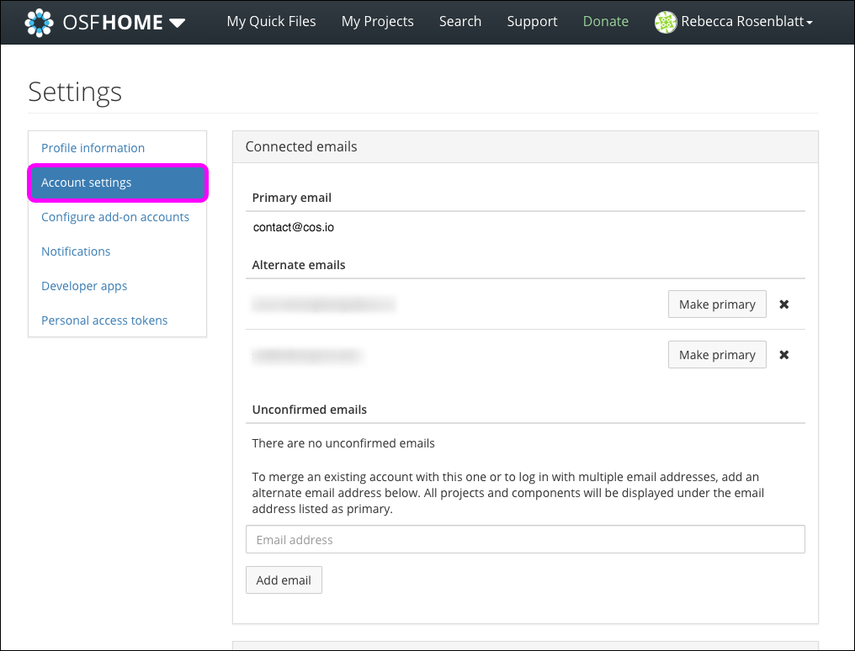Open Profile information settings
Screen dimensions: 855x651
[93, 148]
